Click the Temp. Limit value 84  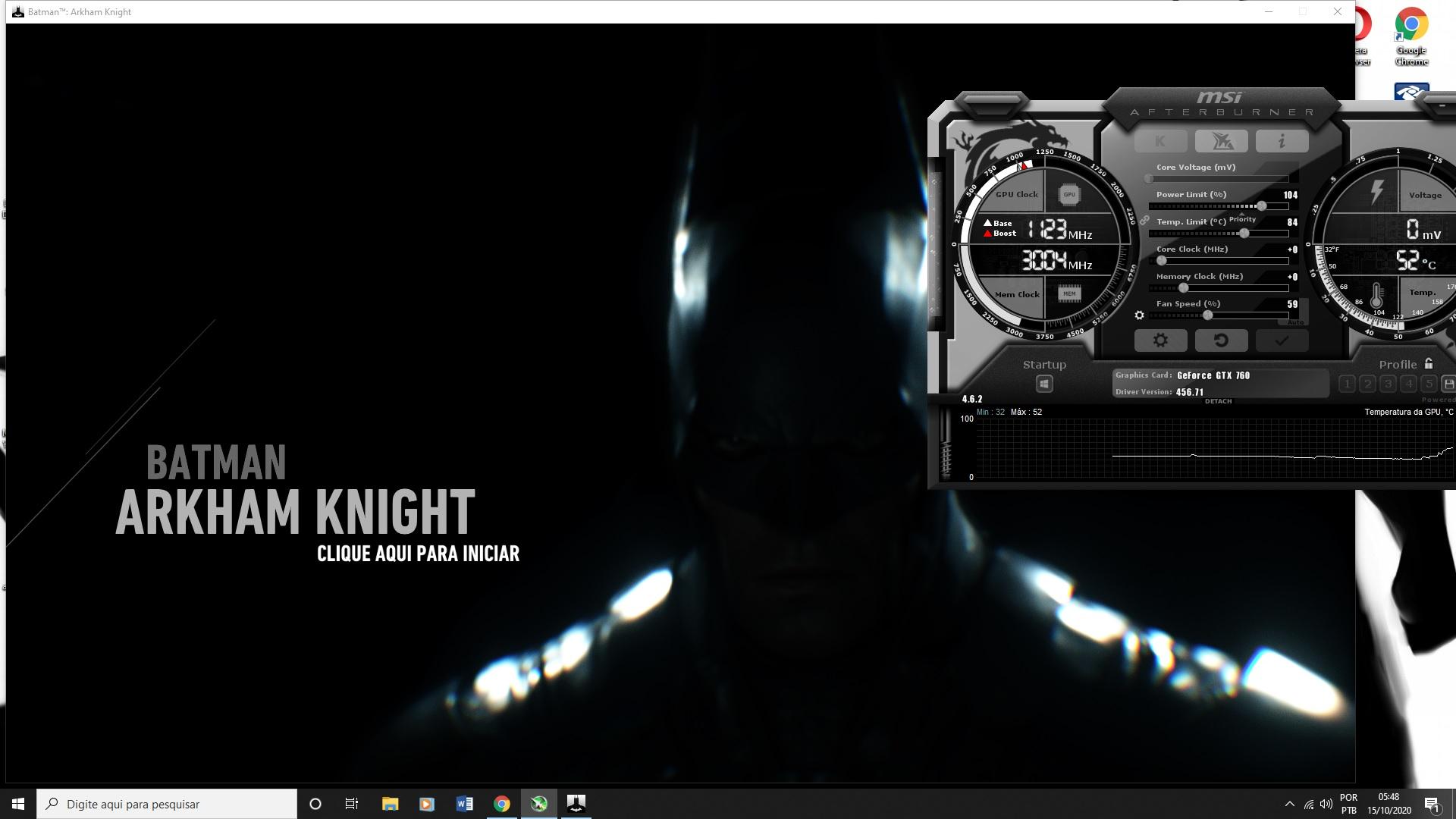pyautogui.click(x=1292, y=222)
